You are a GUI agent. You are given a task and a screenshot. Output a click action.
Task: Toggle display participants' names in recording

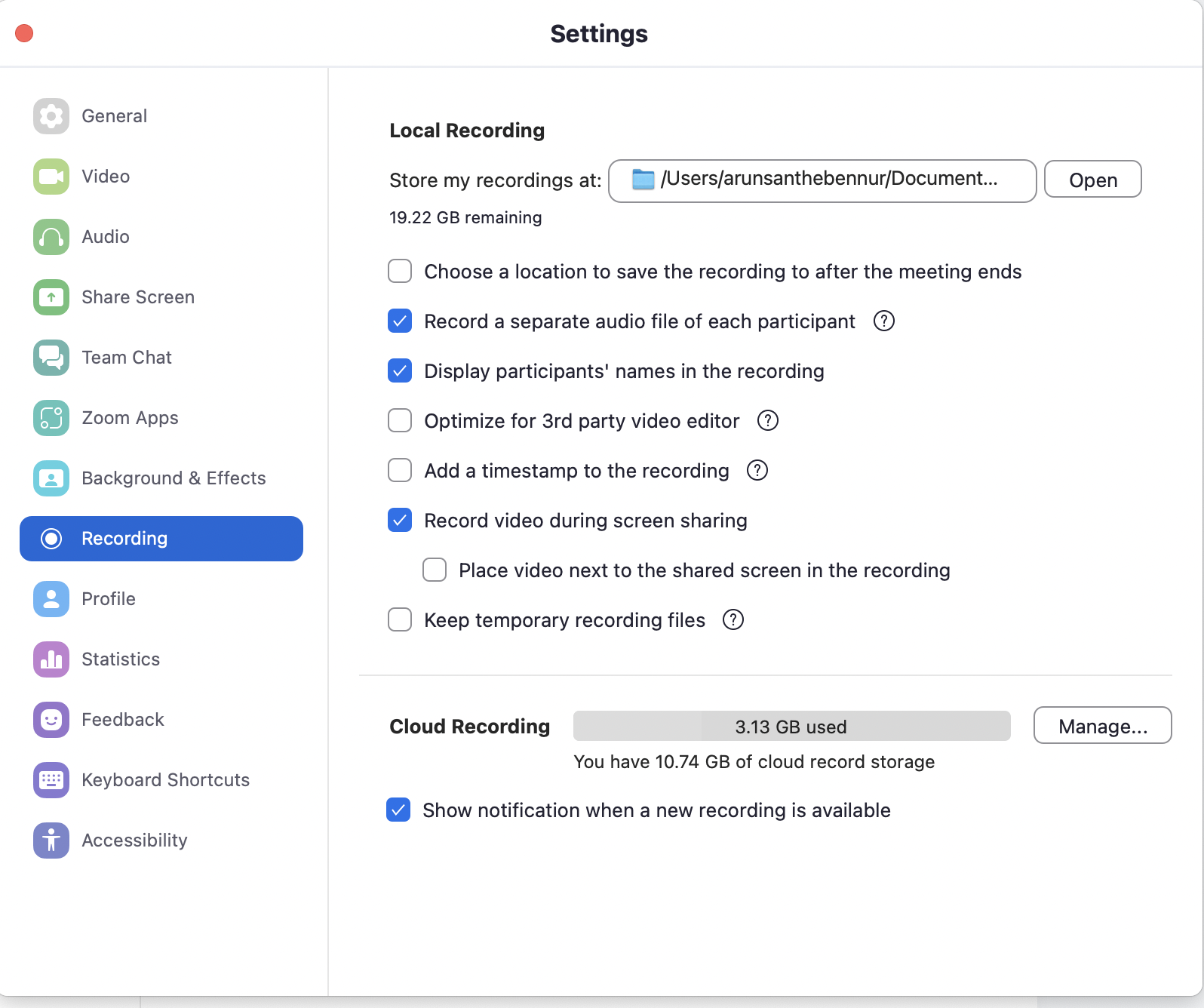point(400,370)
